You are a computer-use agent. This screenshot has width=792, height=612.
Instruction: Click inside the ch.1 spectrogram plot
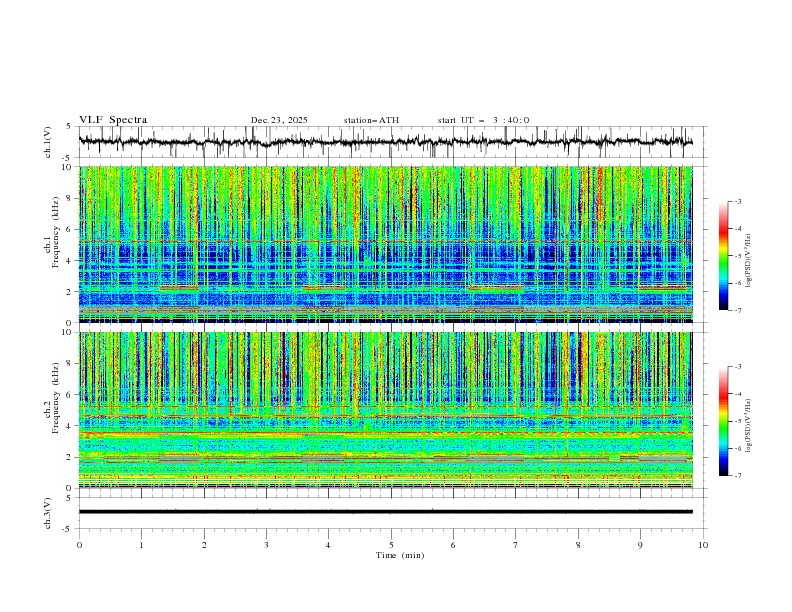386,244
